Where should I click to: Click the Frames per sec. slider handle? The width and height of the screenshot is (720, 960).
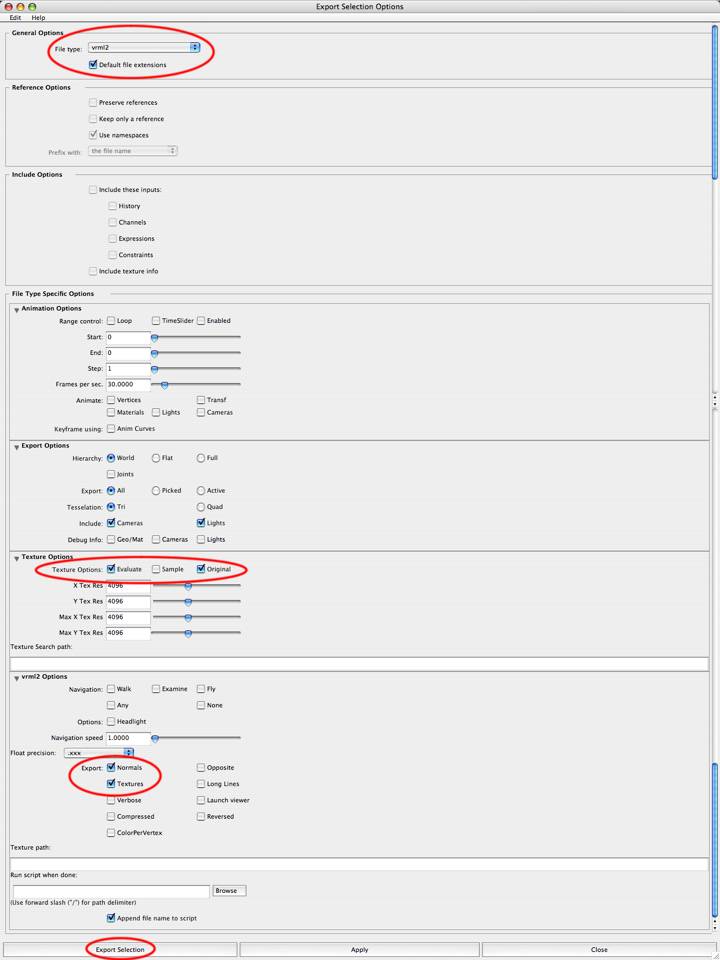[164, 385]
